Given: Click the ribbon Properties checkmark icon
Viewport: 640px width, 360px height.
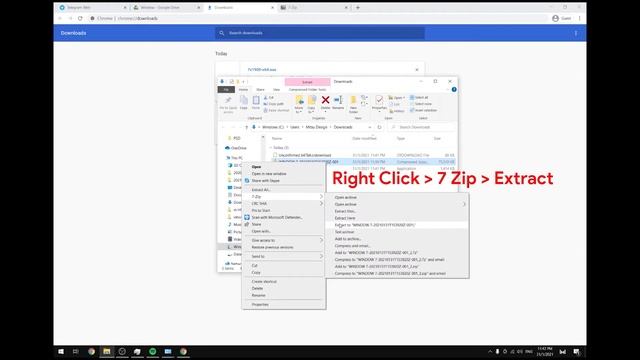Looking at the screenshot, I should (x=379, y=100).
